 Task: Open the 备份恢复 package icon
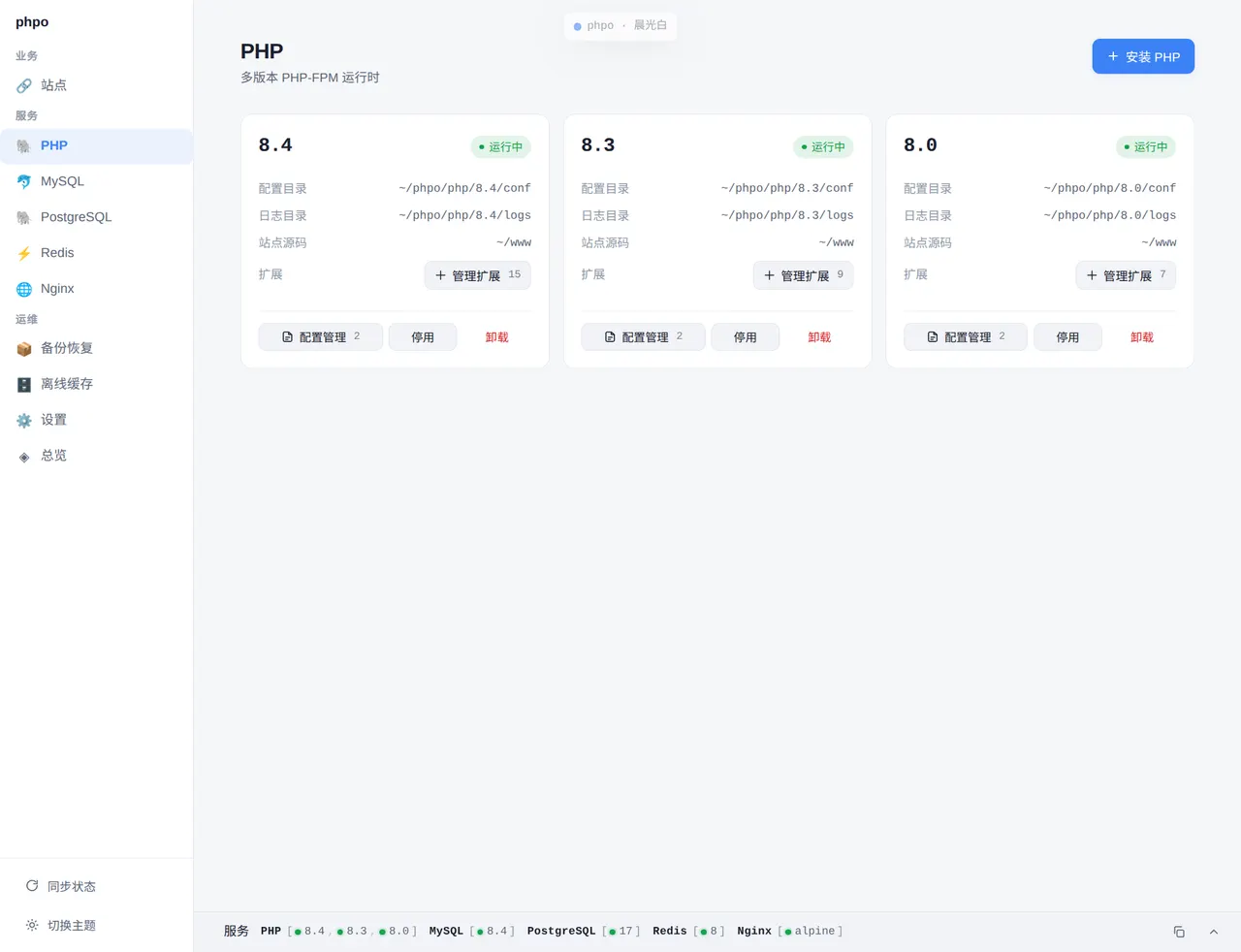coord(24,349)
